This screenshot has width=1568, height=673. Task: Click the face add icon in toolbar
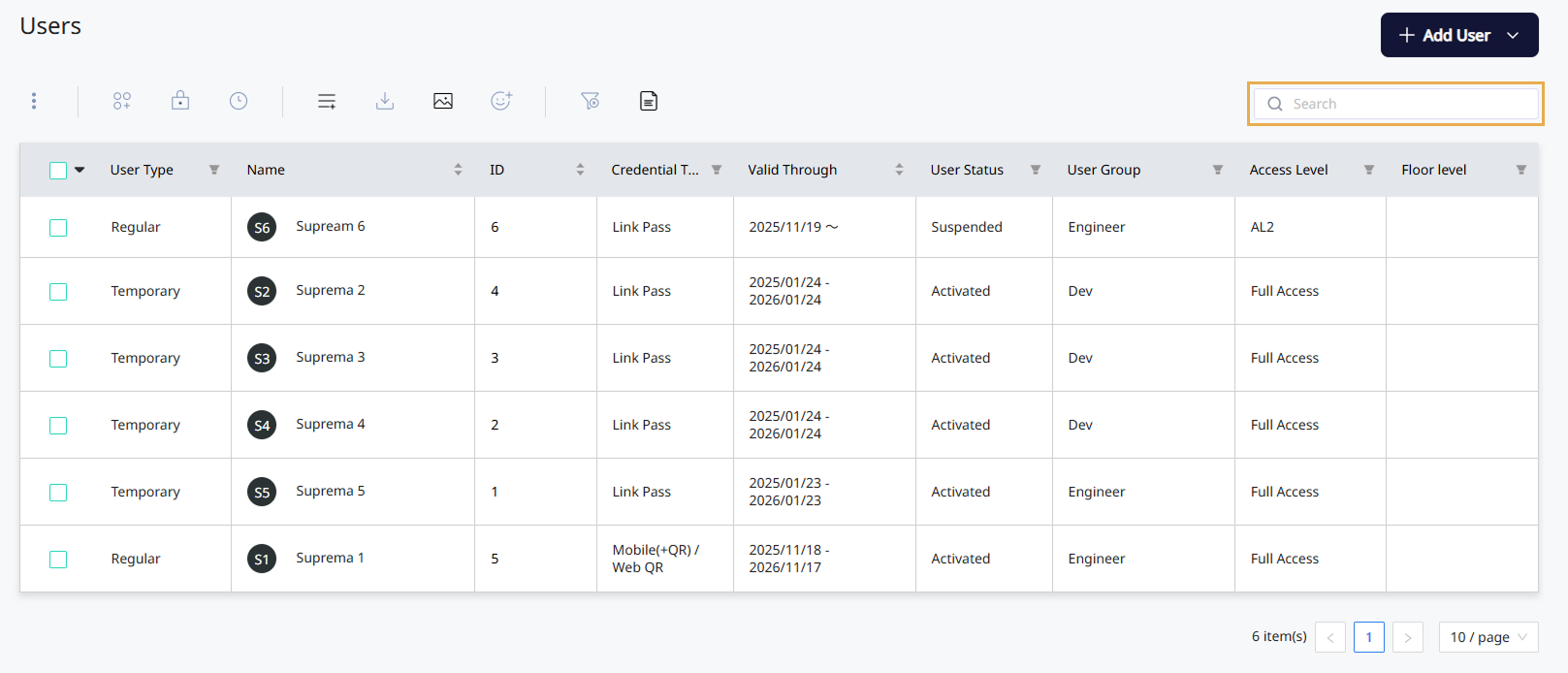click(501, 101)
